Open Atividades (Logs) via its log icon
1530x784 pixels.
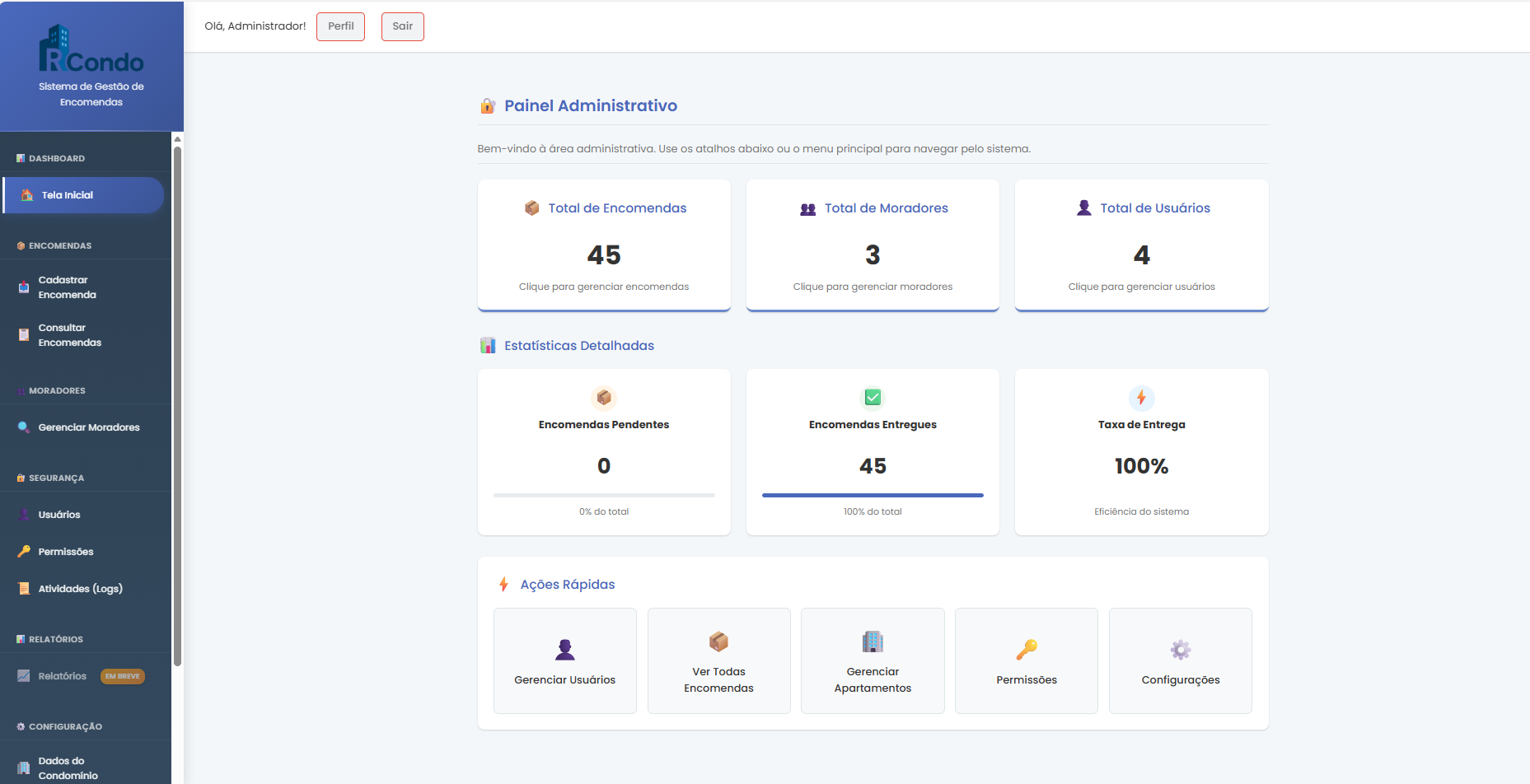click(24, 588)
